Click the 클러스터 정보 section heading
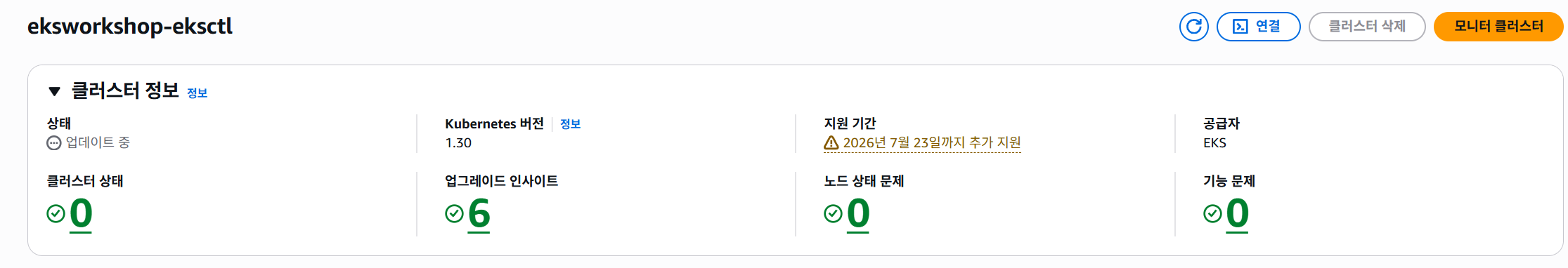This screenshot has width=1568, height=268. point(125,91)
